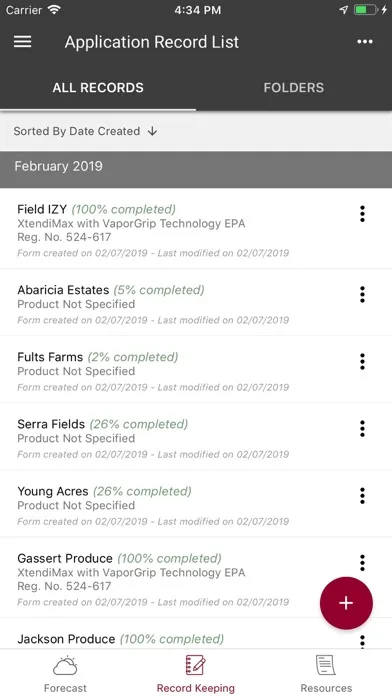Screen dimensions: 392x696
Task: Select the ALL RECORDS tab
Action: [98, 87]
